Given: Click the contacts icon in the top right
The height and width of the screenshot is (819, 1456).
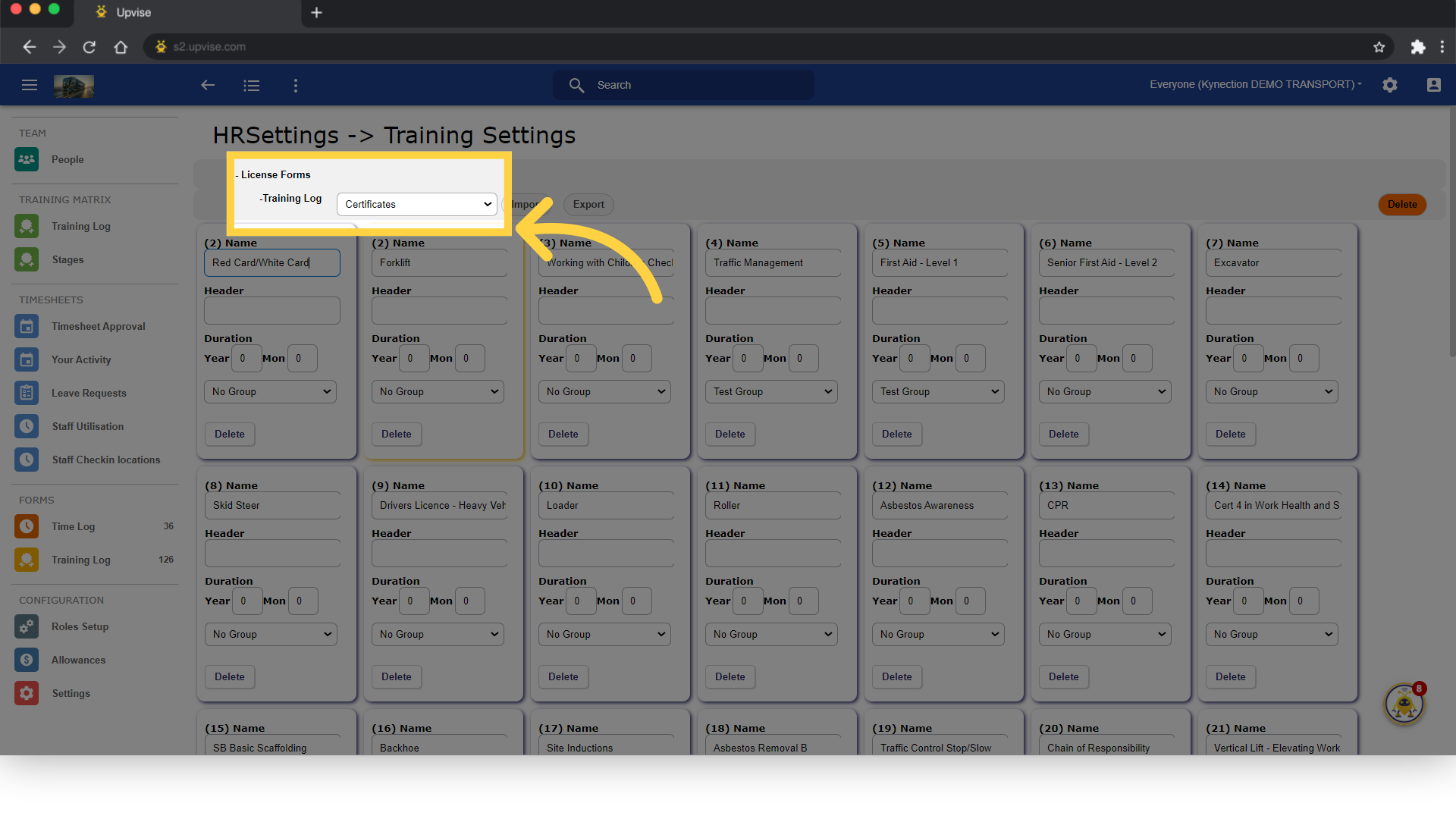Looking at the screenshot, I should 1434,85.
